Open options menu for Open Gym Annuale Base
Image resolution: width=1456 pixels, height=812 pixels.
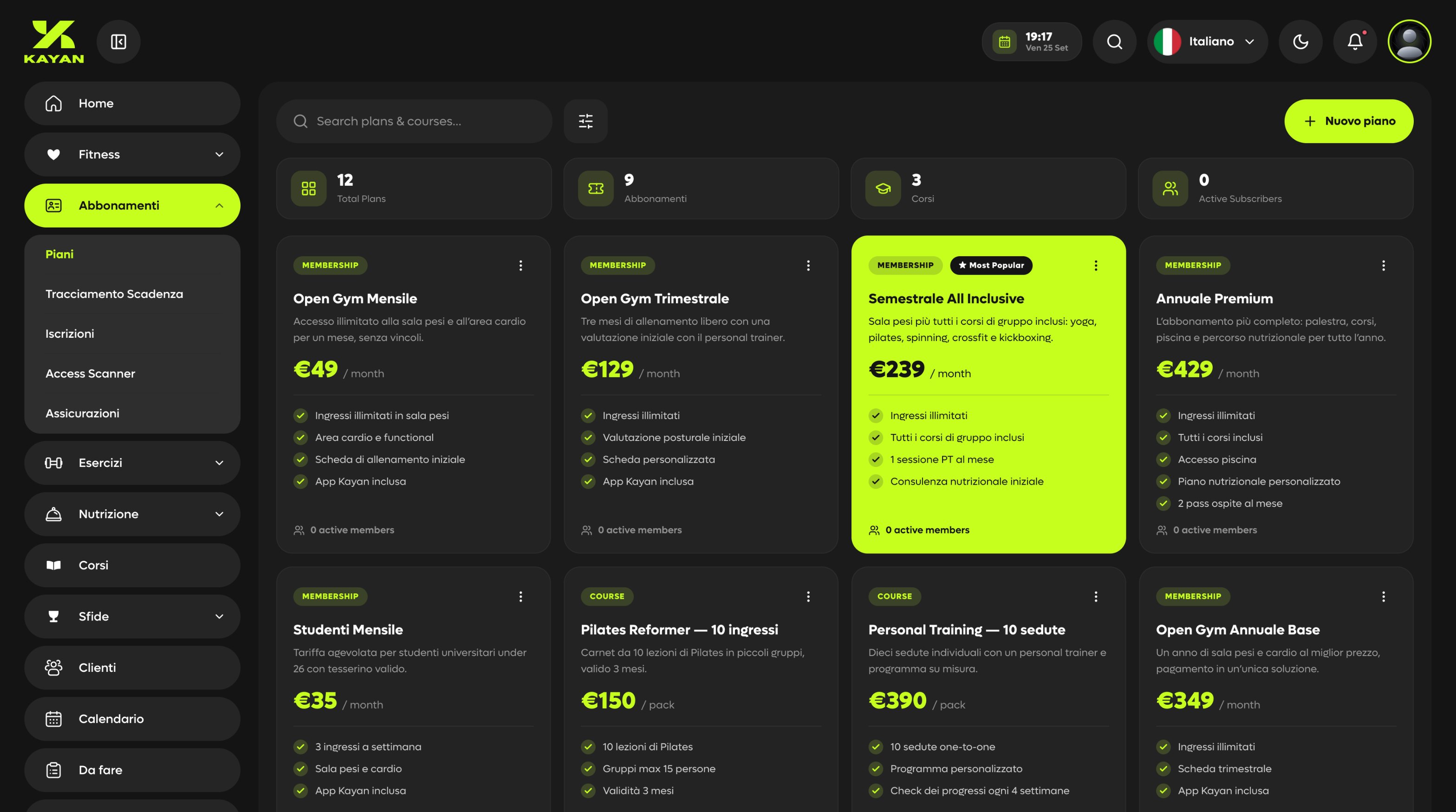click(1383, 596)
